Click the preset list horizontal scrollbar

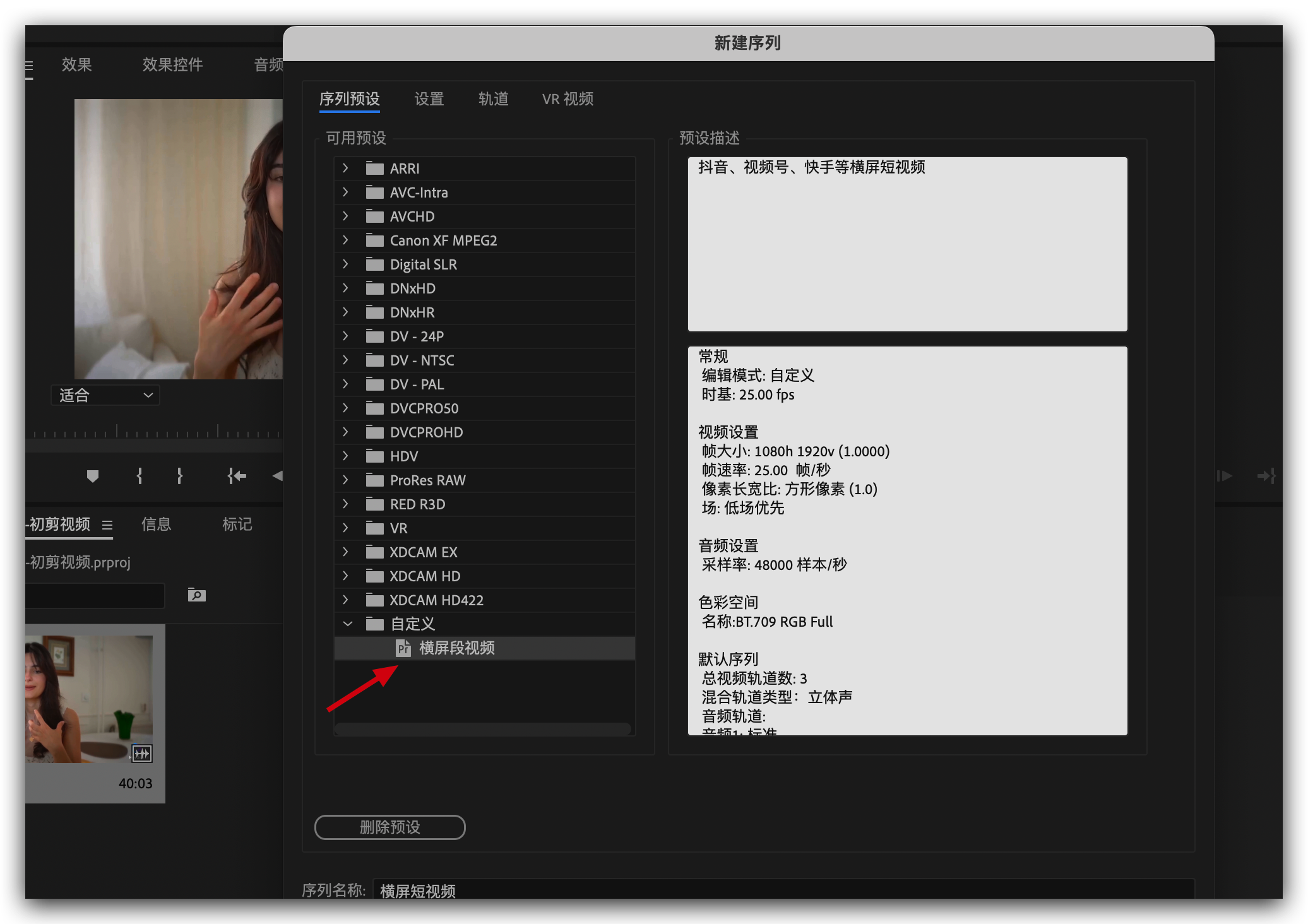click(483, 729)
